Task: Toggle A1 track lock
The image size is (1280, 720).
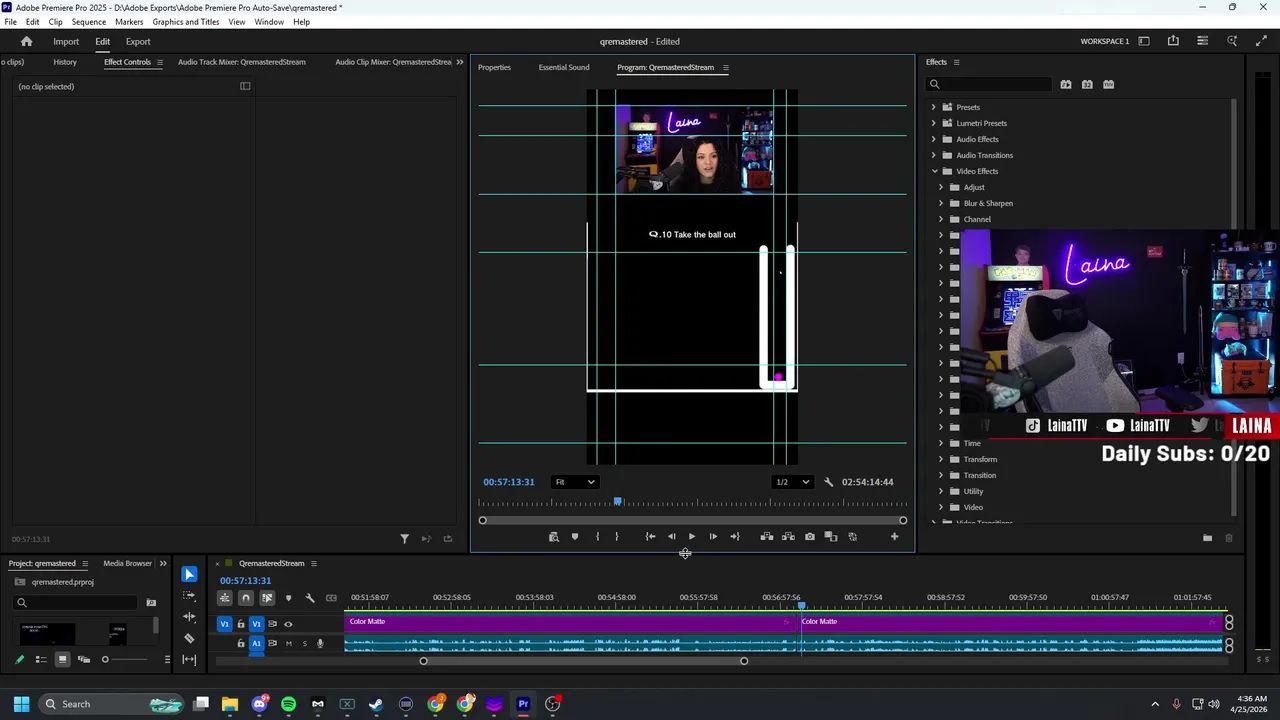Action: [x=240, y=644]
